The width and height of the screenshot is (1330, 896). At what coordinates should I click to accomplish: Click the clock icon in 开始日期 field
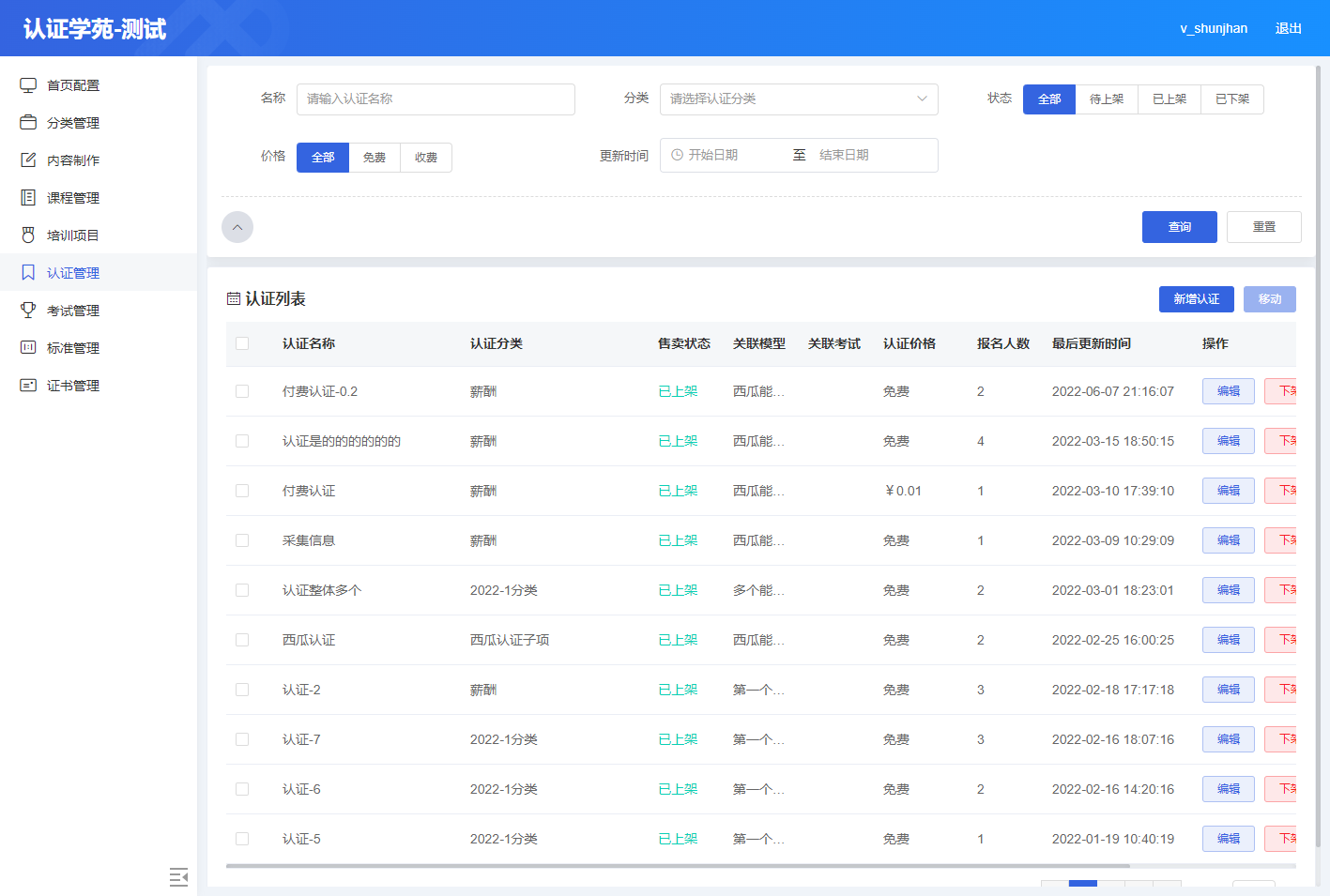click(x=678, y=155)
